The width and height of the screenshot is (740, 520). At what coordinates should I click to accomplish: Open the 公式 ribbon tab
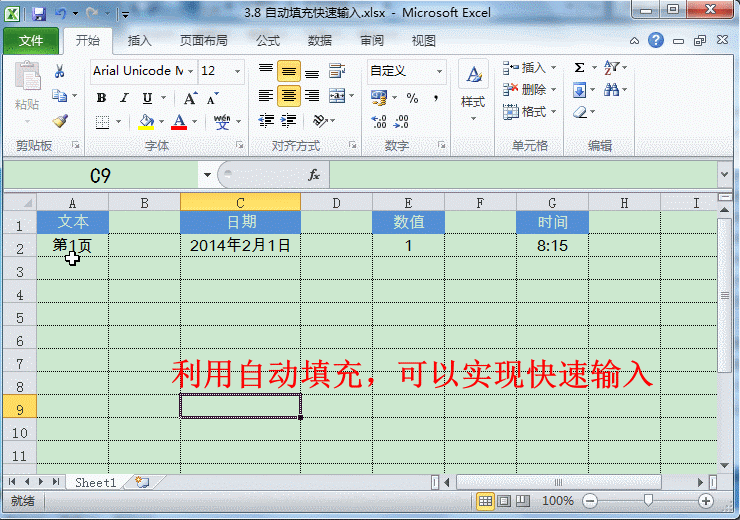point(268,41)
